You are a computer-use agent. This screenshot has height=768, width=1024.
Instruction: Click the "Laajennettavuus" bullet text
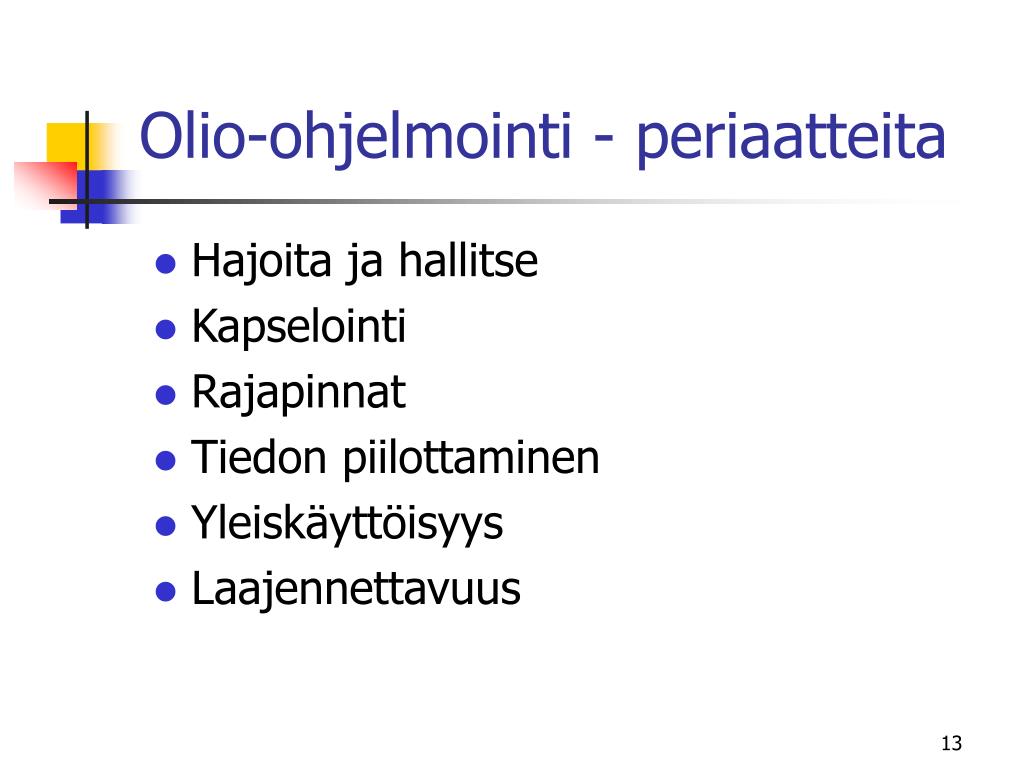pyautogui.click(x=356, y=590)
